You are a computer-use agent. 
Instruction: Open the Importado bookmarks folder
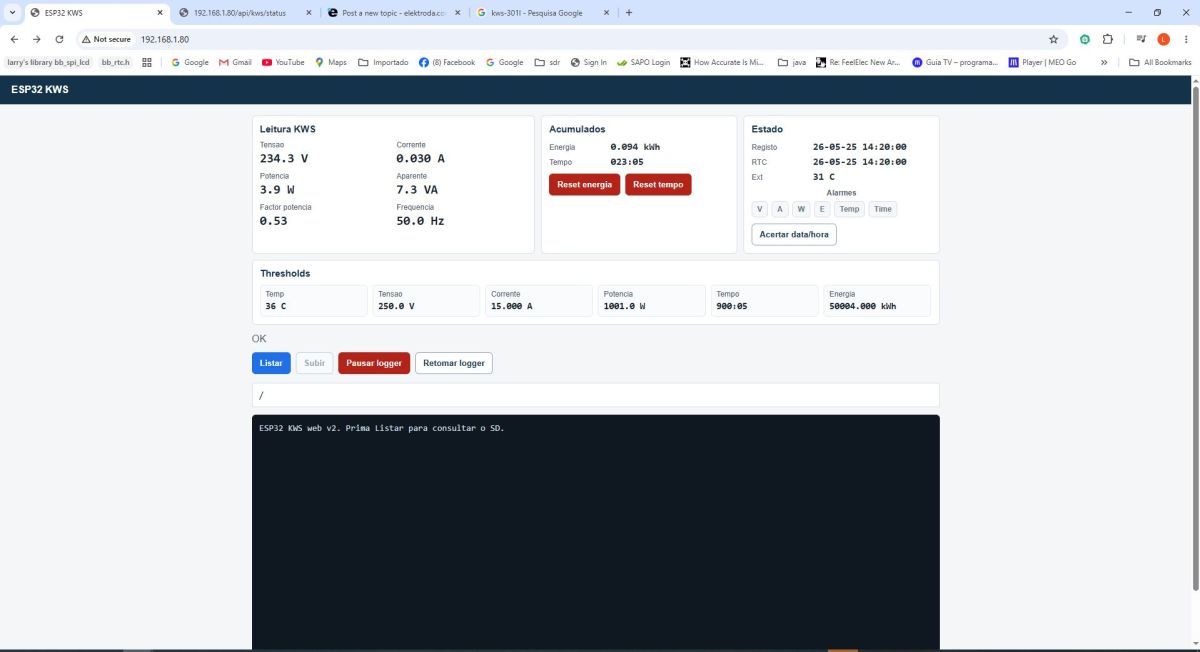(383, 62)
